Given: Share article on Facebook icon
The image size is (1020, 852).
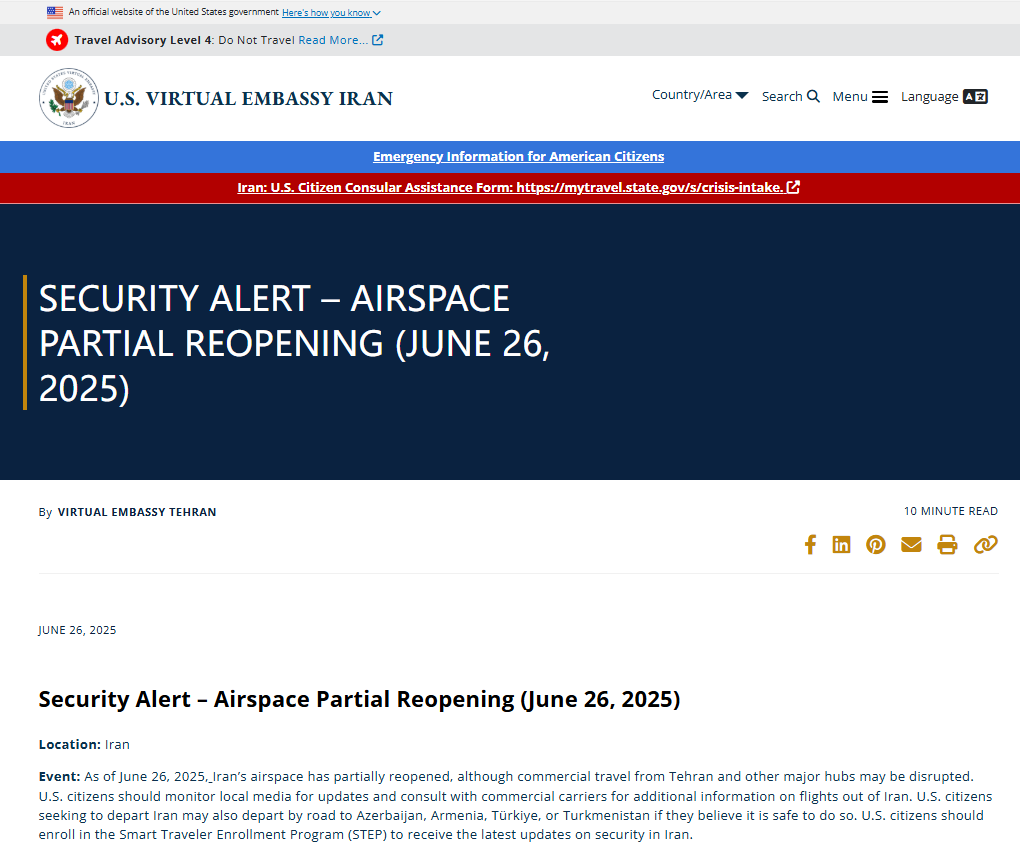Looking at the screenshot, I should click(x=810, y=545).
